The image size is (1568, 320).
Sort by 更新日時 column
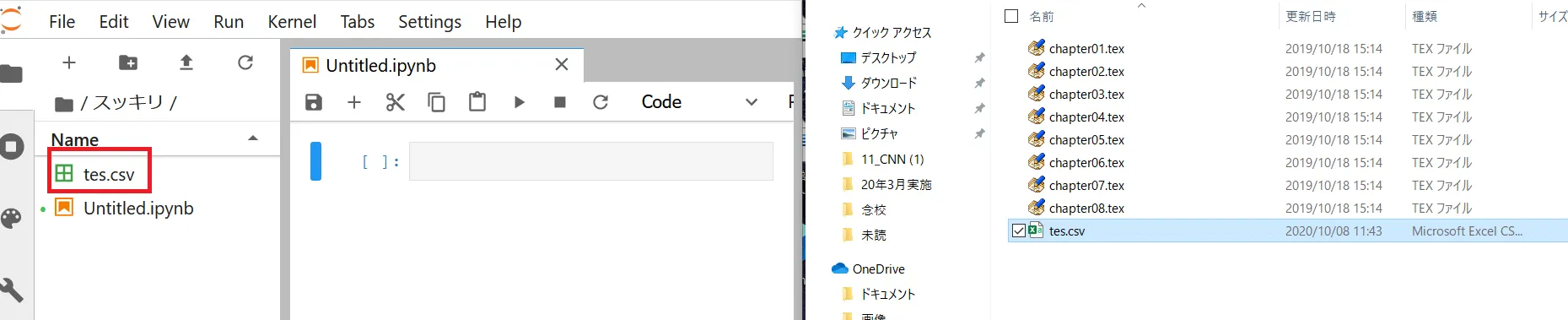click(1311, 16)
